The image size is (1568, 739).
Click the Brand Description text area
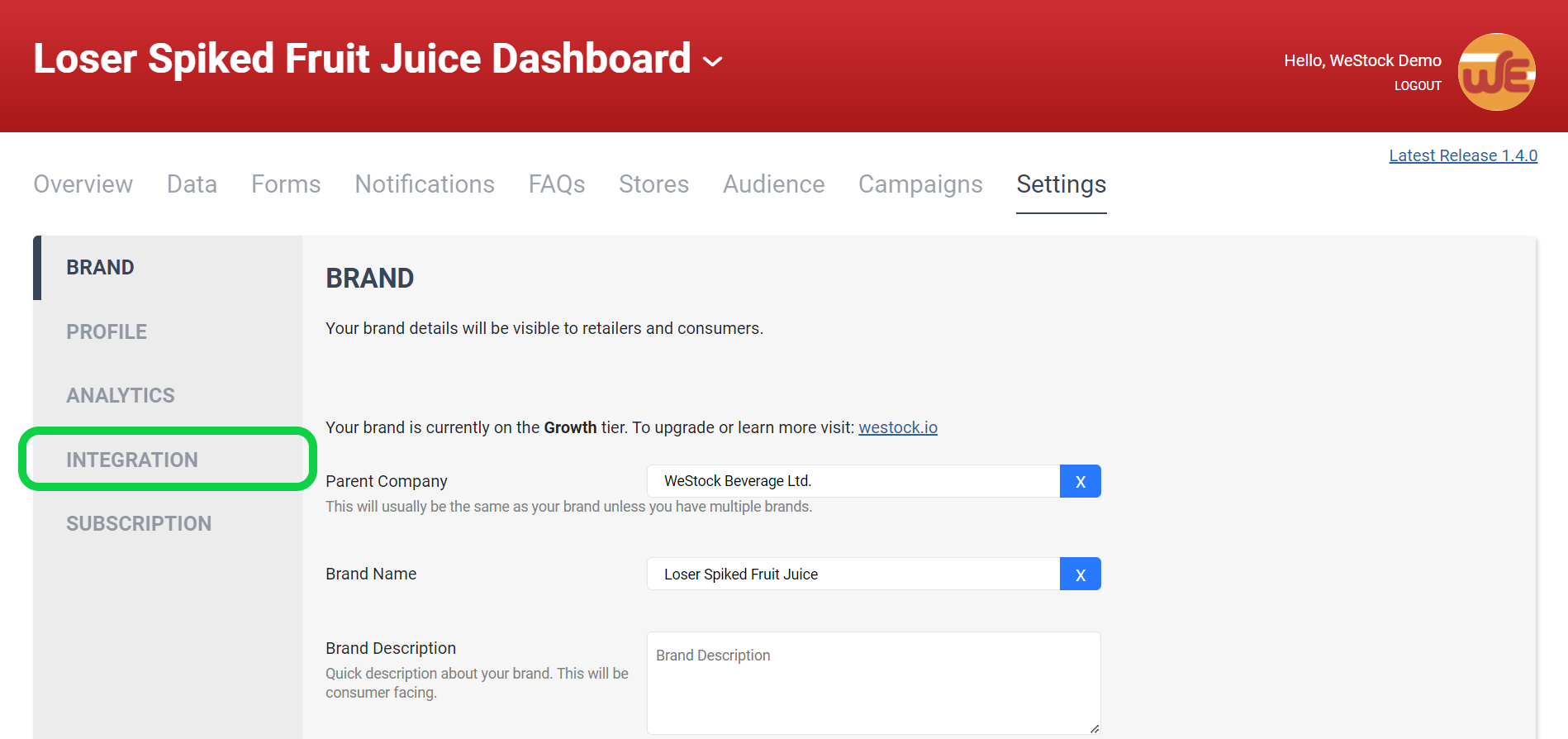[x=874, y=683]
